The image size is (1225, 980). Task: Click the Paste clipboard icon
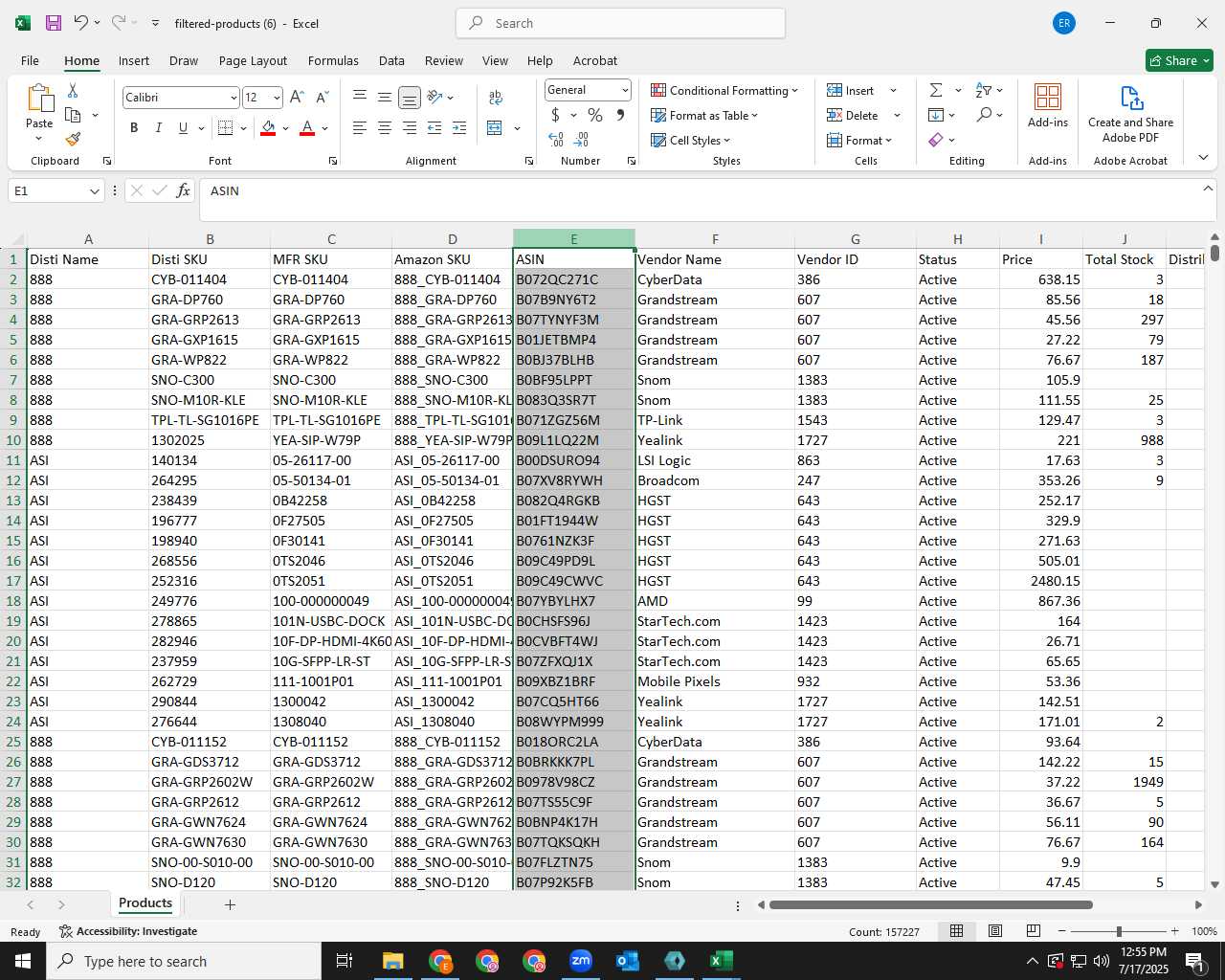click(x=39, y=100)
